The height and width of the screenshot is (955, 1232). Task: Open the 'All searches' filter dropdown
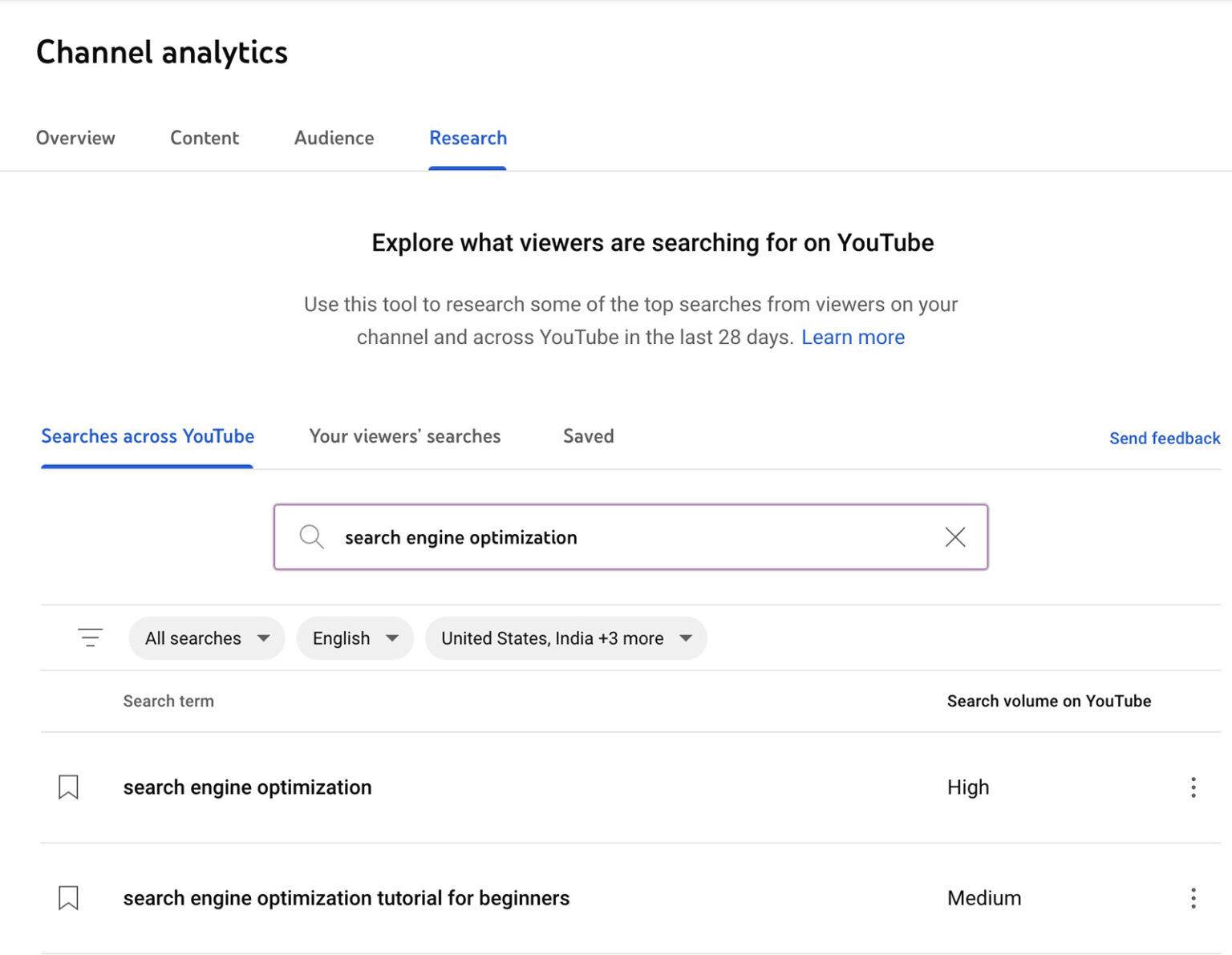coord(206,638)
